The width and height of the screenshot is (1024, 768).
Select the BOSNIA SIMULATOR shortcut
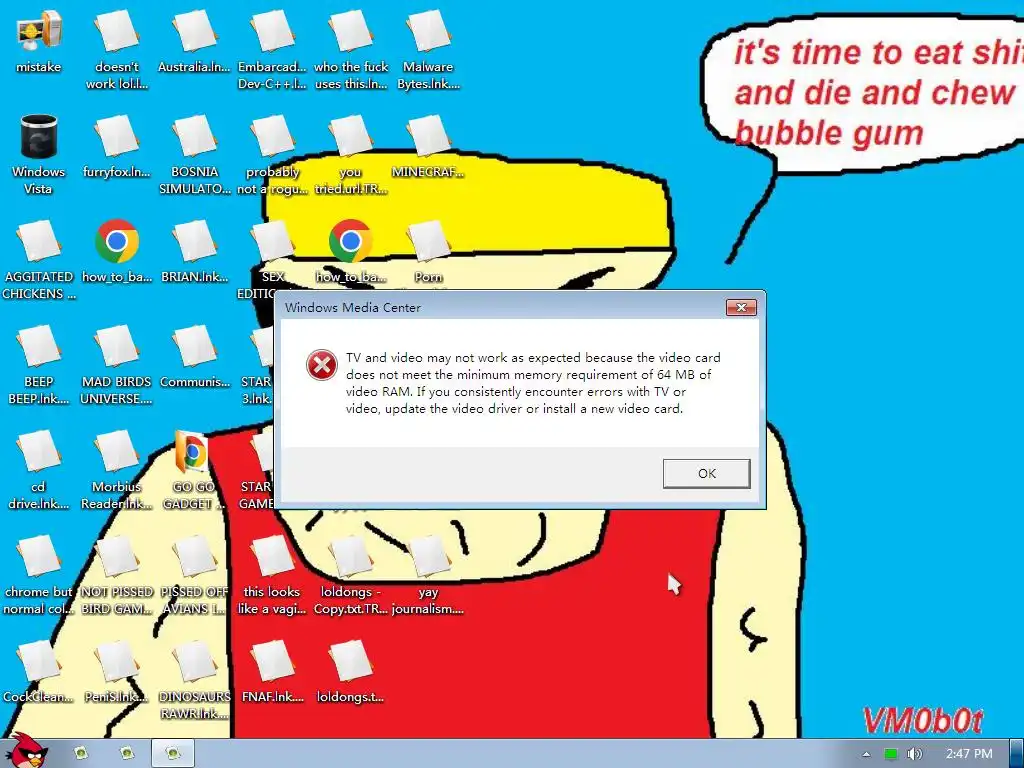[x=195, y=155]
